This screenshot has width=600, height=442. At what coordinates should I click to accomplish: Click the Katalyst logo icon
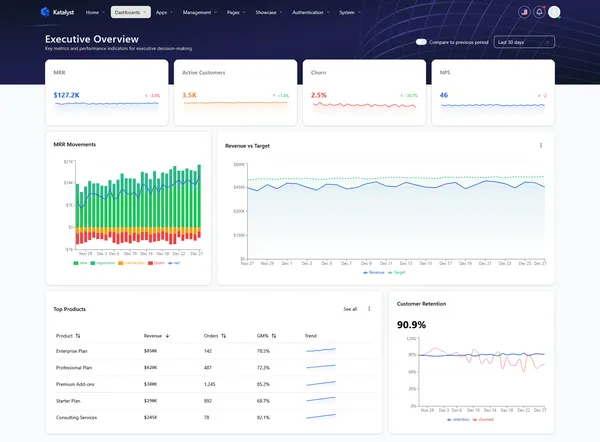click(45, 13)
